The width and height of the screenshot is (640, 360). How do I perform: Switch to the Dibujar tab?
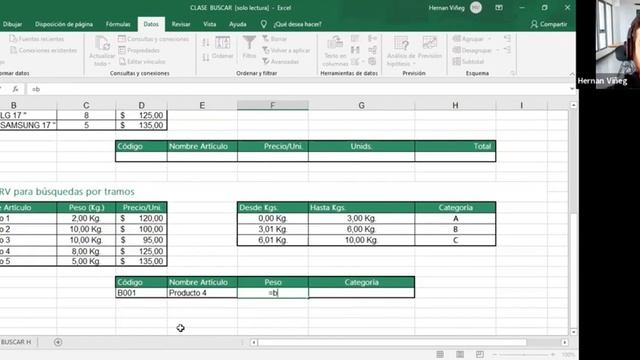pyautogui.click(x=13, y=24)
